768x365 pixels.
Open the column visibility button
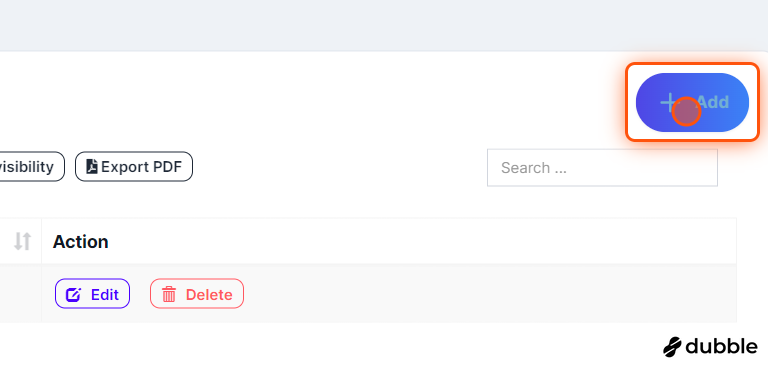pyautogui.click(x=30, y=167)
